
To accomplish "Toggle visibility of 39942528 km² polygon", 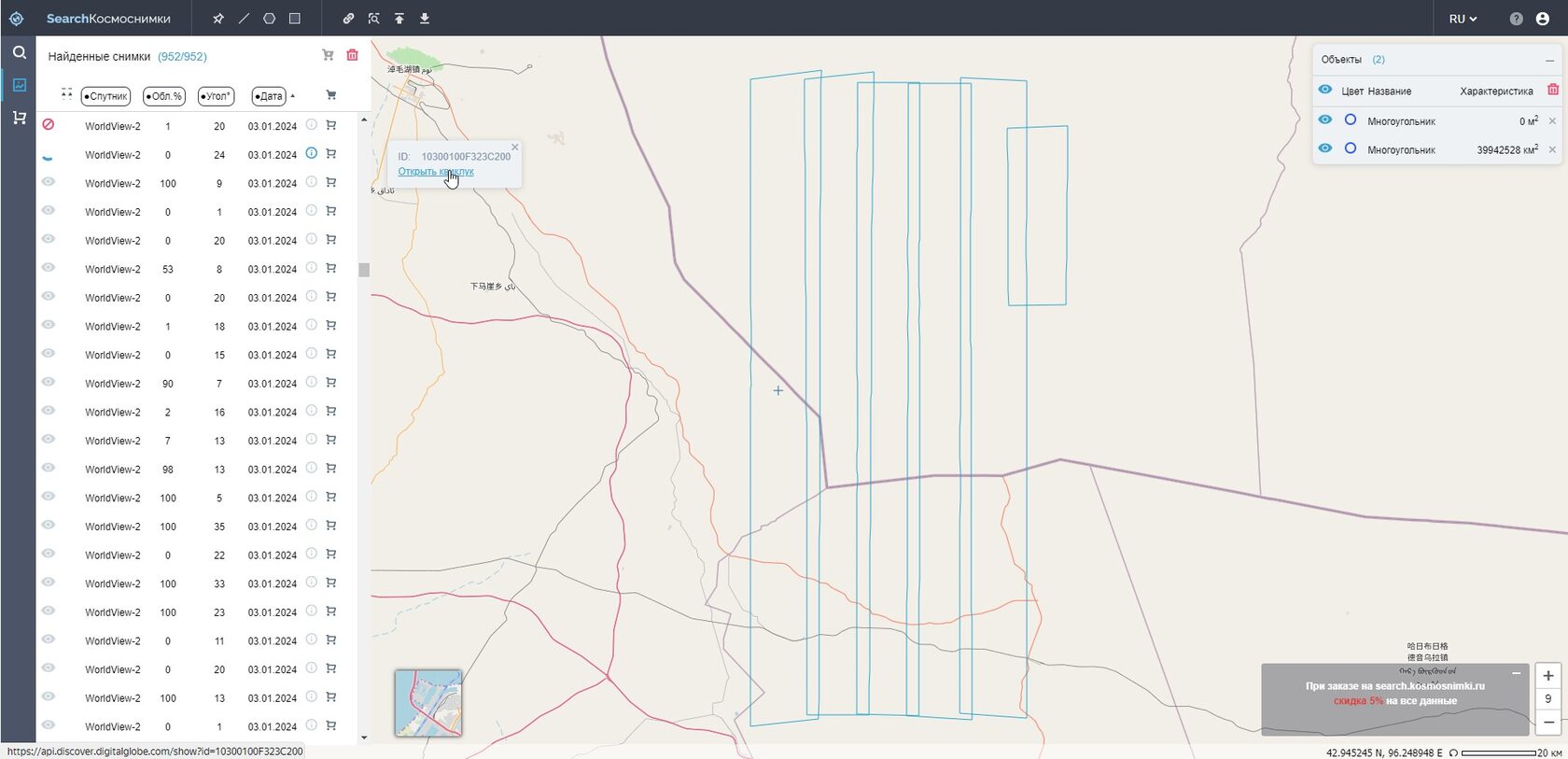I will 1324,148.
